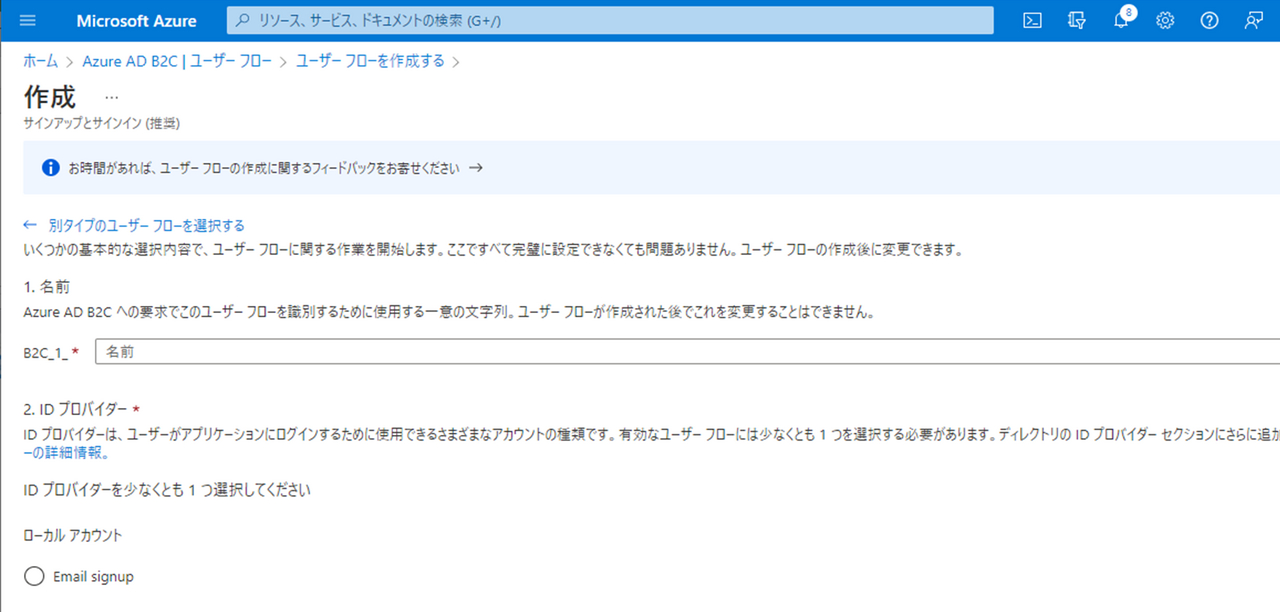This screenshot has width=1280, height=612.
Task: Open the help question mark icon
Action: (1209, 21)
